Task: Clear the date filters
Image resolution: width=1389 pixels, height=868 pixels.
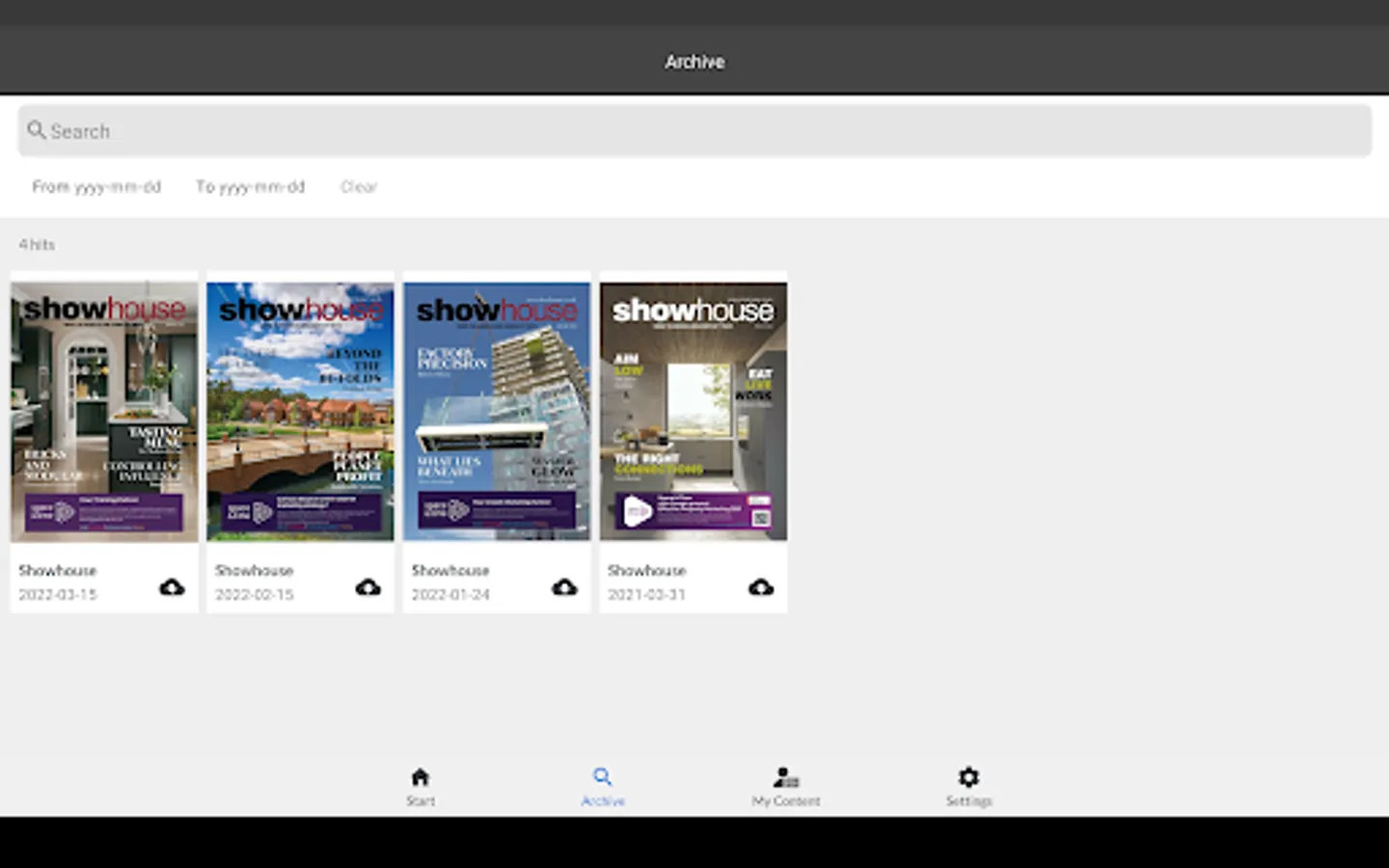Action: tap(359, 186)
